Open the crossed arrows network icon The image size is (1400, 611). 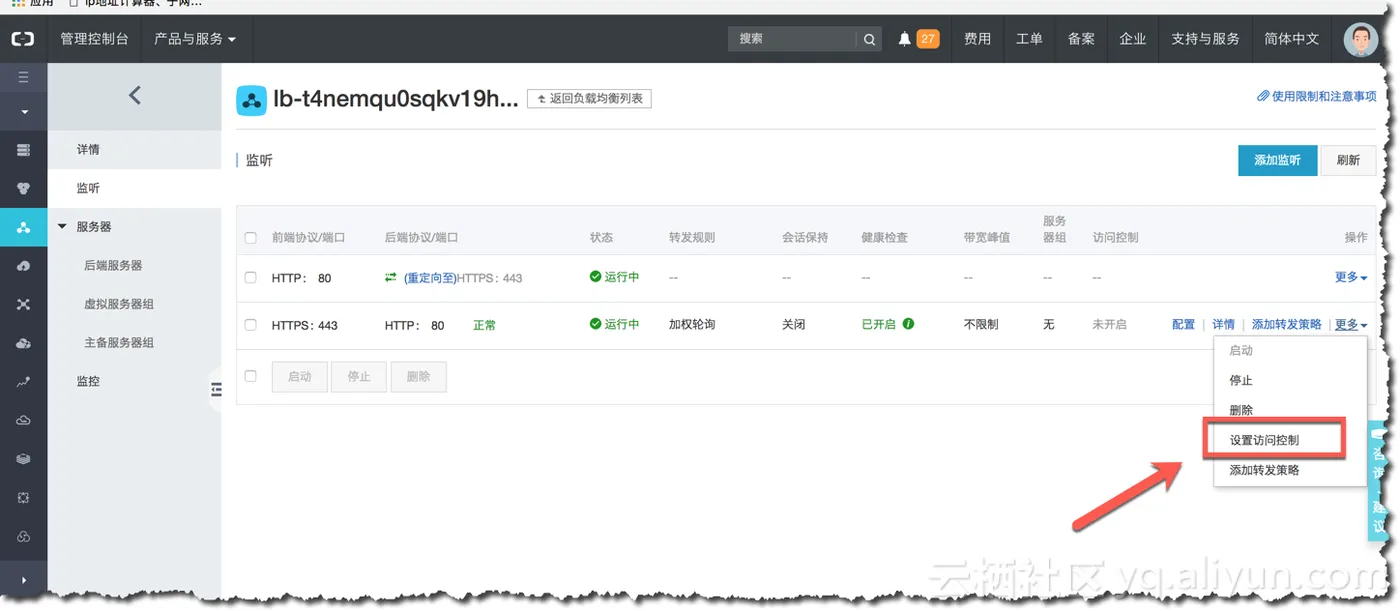[23, 304]
